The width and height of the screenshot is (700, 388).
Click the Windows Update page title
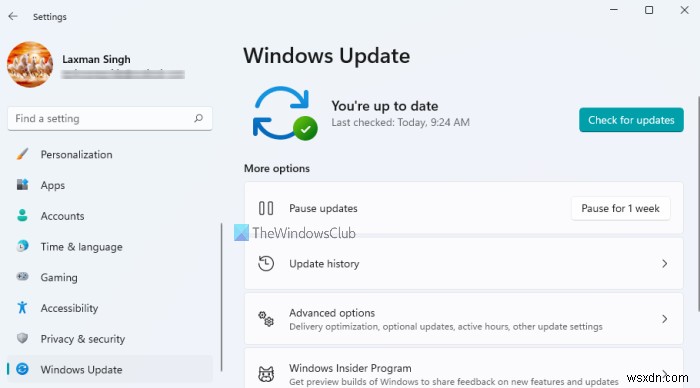[x=327, y=56]
